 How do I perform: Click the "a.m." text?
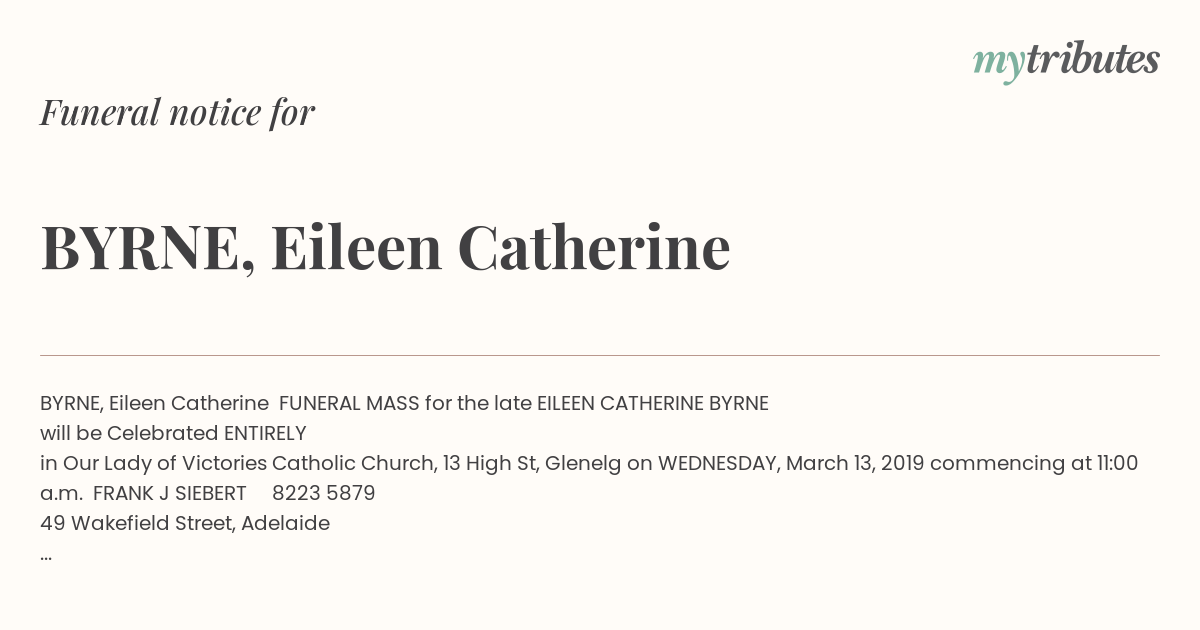point(61,493)
